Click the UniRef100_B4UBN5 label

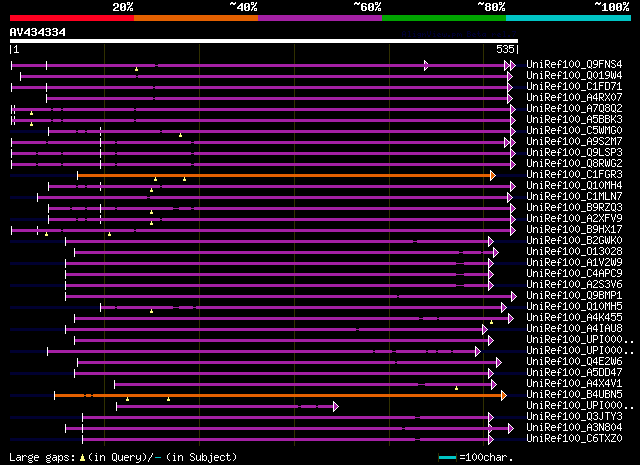(x=574, y=395)
